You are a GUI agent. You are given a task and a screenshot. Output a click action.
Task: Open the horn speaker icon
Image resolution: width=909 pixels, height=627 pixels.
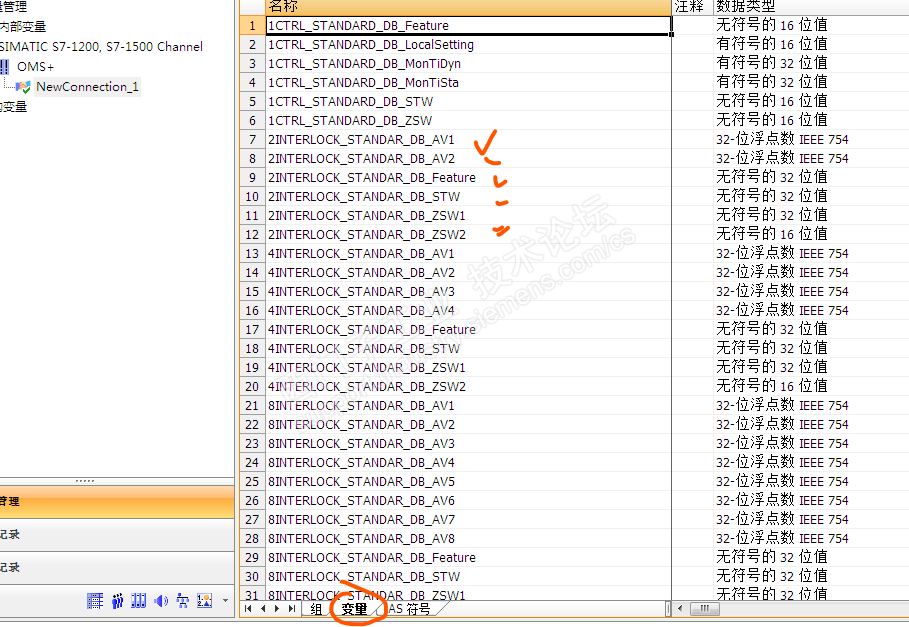pos(161,601)
